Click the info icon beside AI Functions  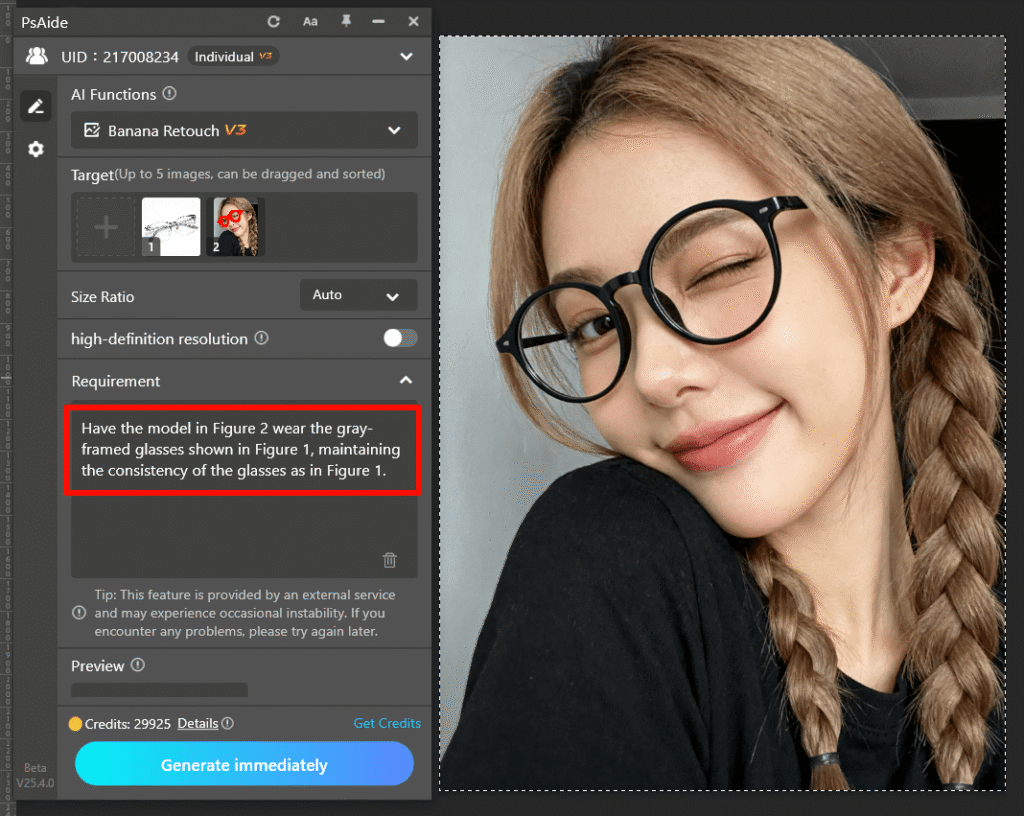[x=170, y=94]
